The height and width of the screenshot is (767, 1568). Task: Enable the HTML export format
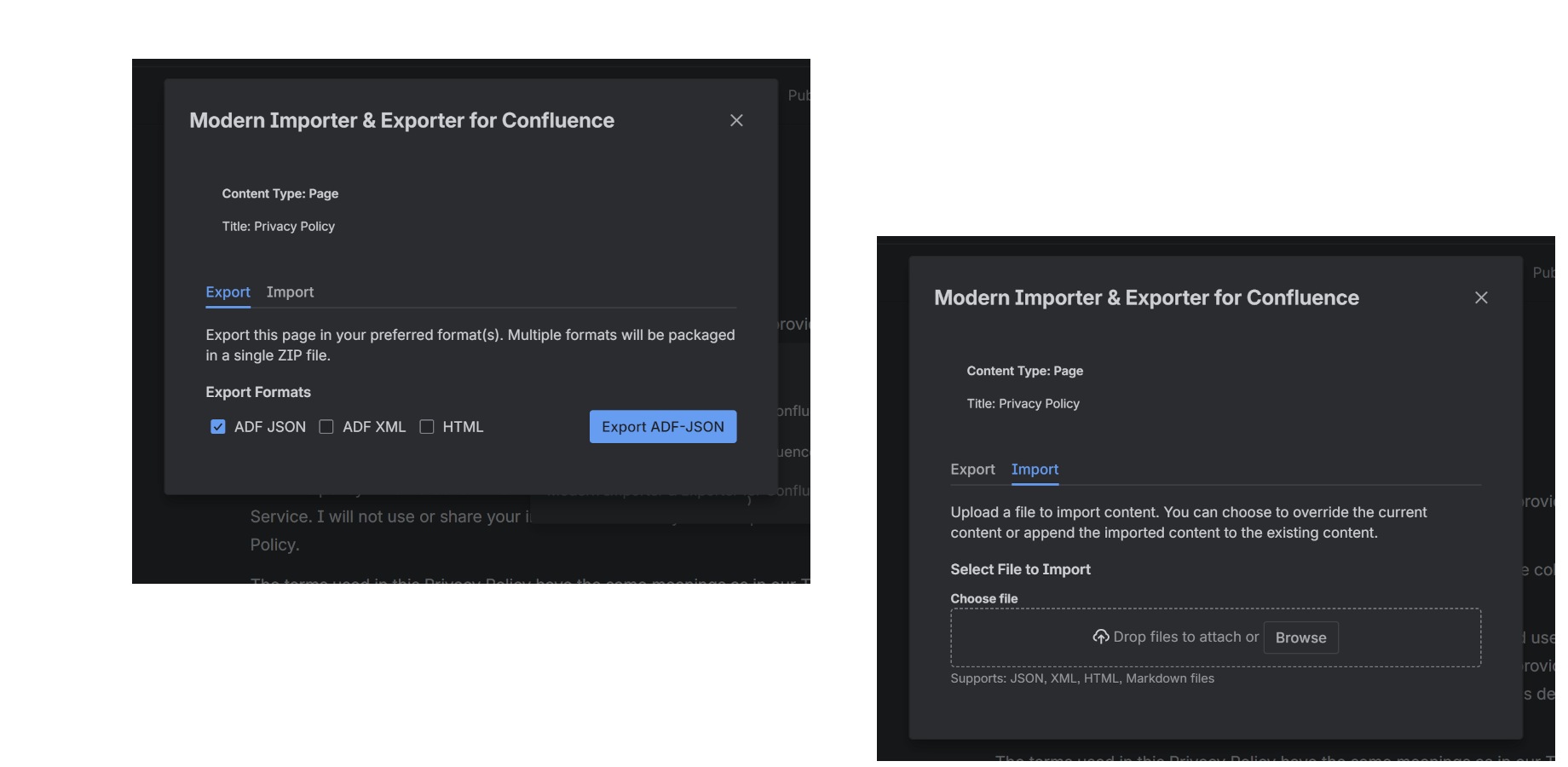(x=427, y=426)
